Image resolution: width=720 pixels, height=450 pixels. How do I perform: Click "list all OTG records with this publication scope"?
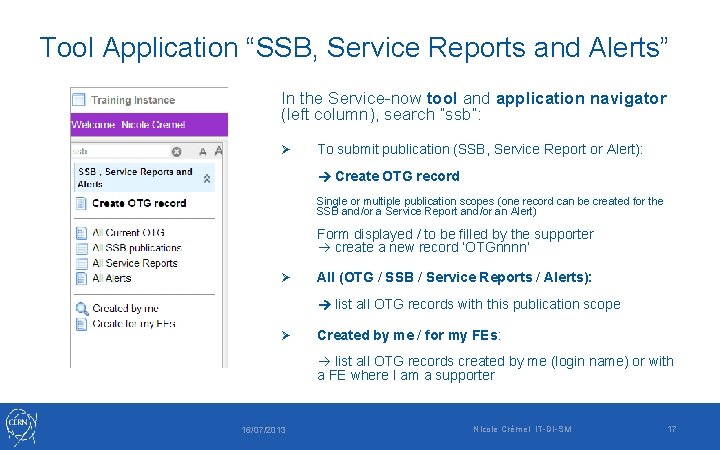[x=478, y=304]
